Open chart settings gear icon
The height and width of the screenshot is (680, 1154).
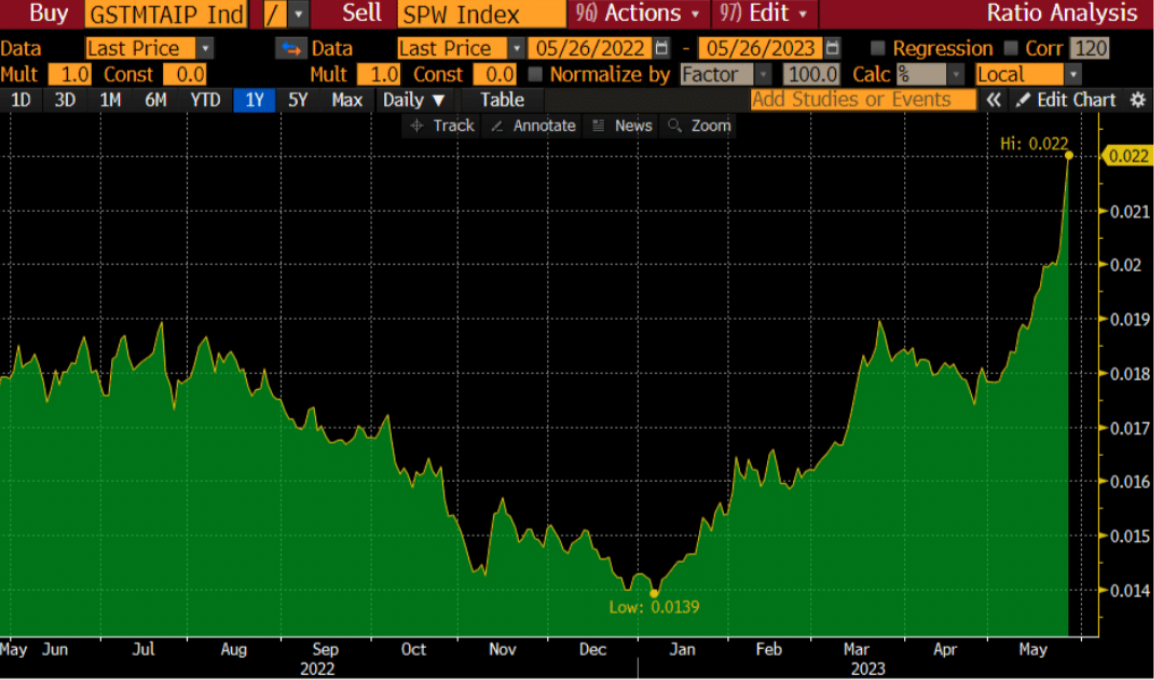(x=1137, y=100)
